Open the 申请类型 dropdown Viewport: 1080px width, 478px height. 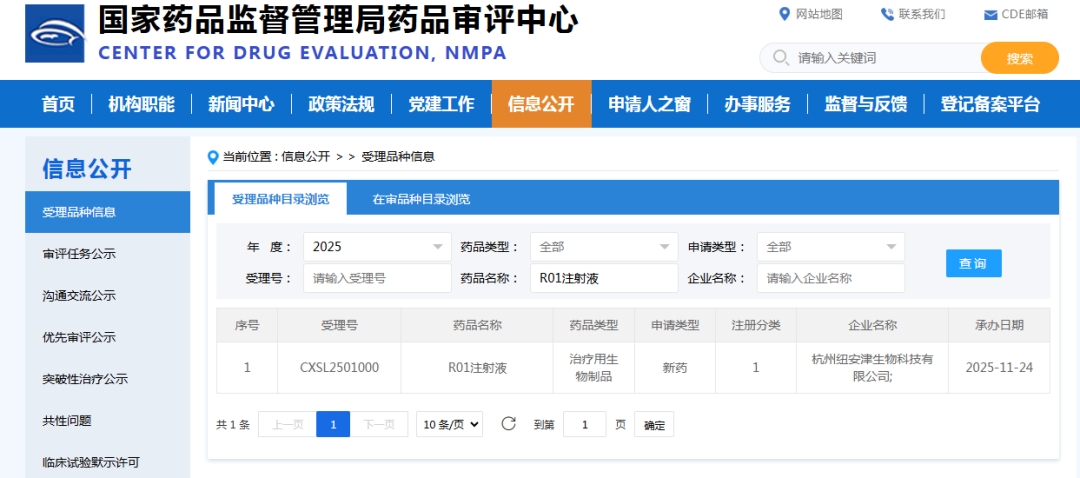[x=831, y=247]
